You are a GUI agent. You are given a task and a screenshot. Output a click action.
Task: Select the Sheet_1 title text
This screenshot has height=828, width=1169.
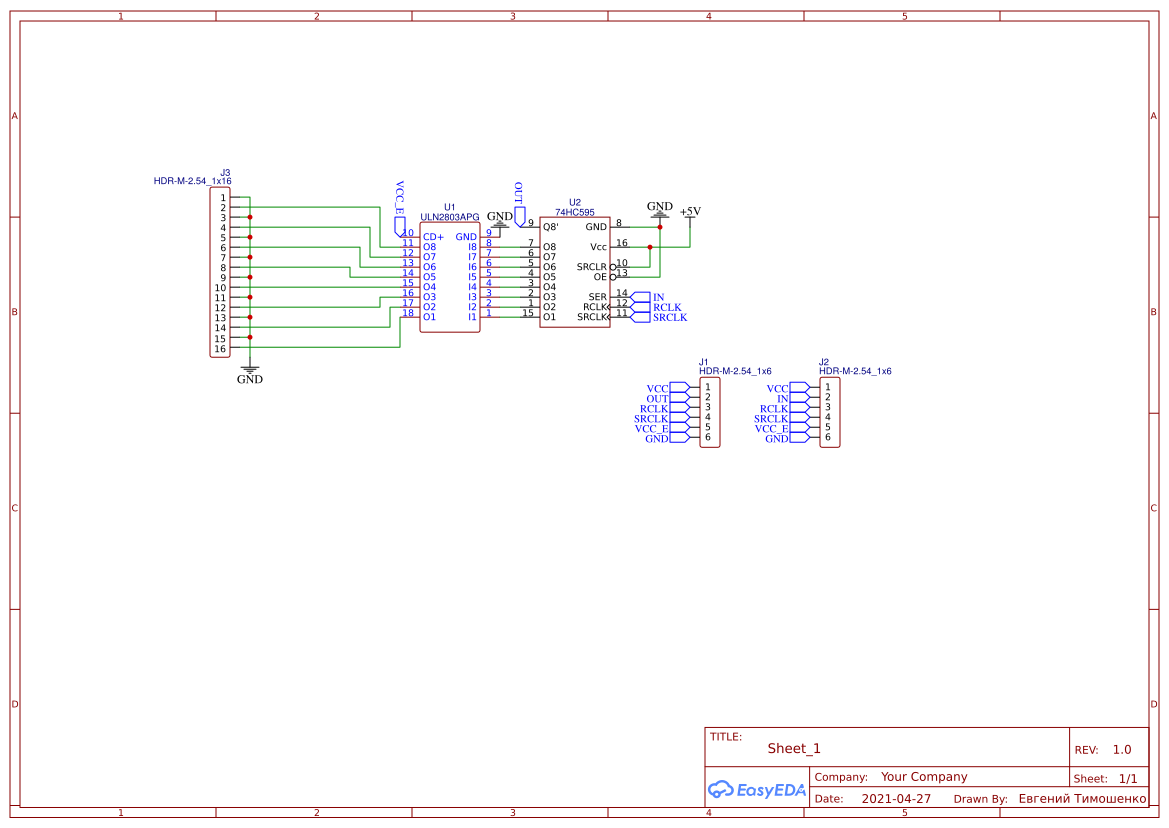794,748
